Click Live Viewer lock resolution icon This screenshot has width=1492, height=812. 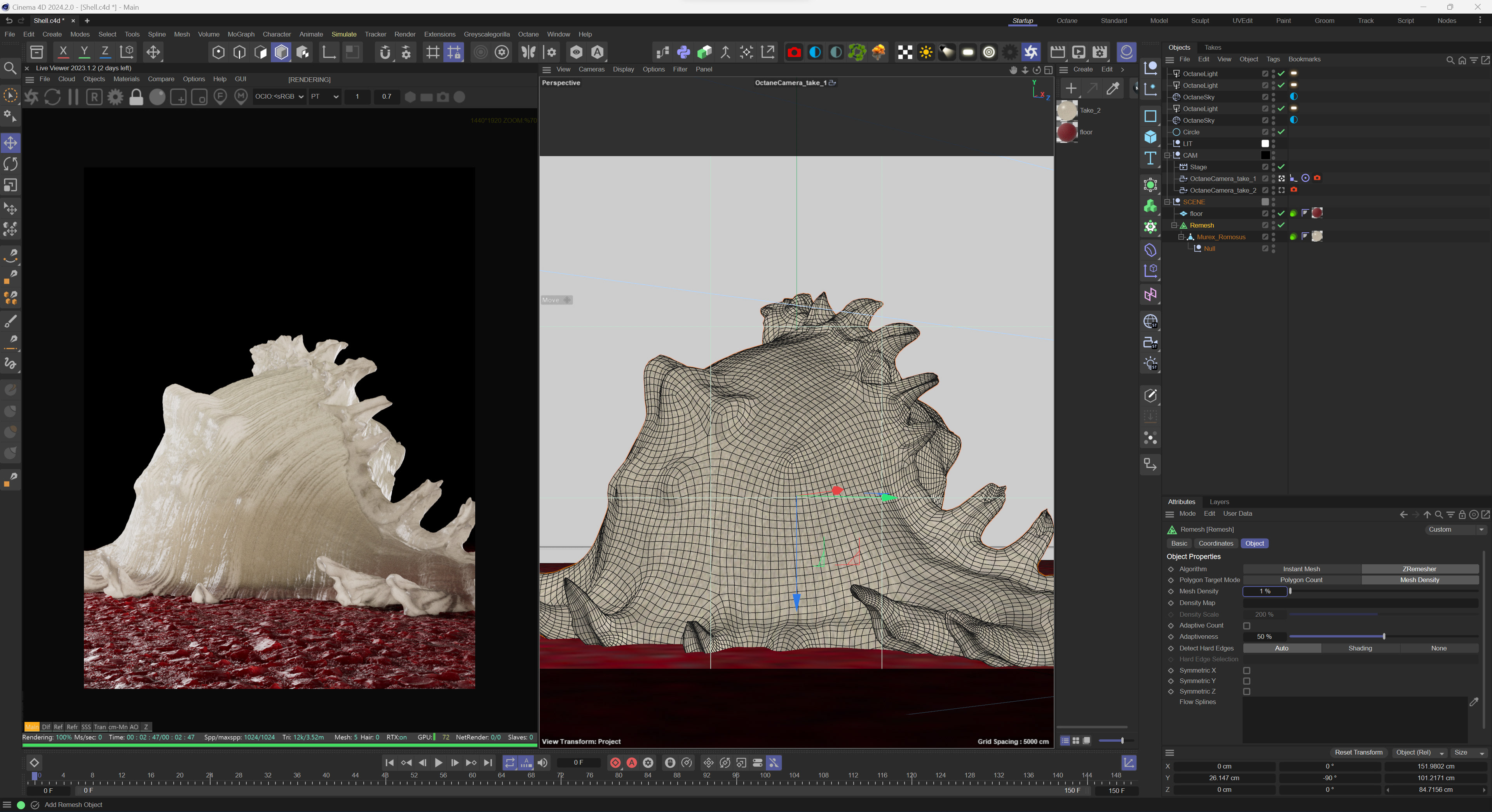click(x=136, y=97)
